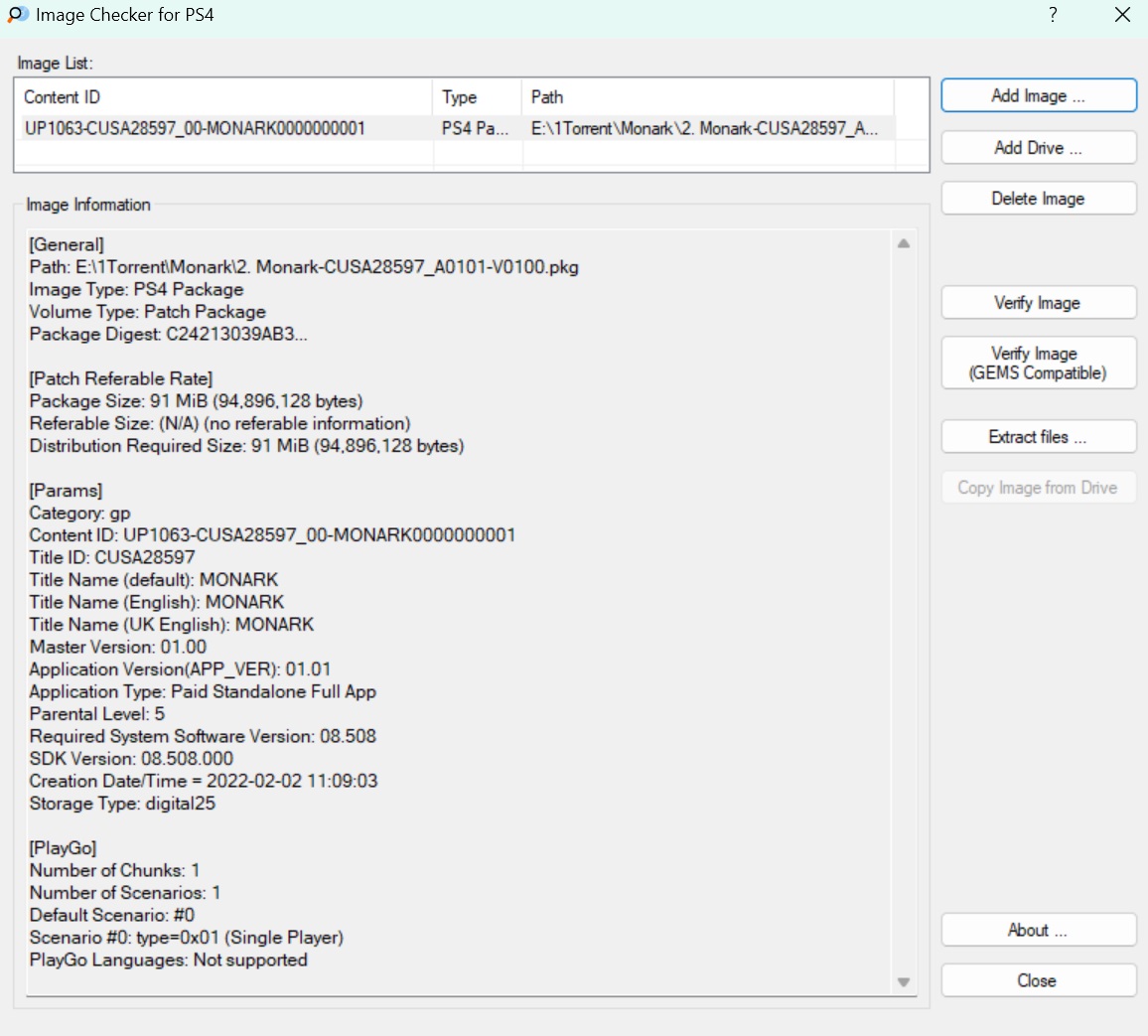Click the question mark help button
Image resolution: width=1148 pixels, height=1036 pixels.
pyautogui.click(x=1053, y=15)
